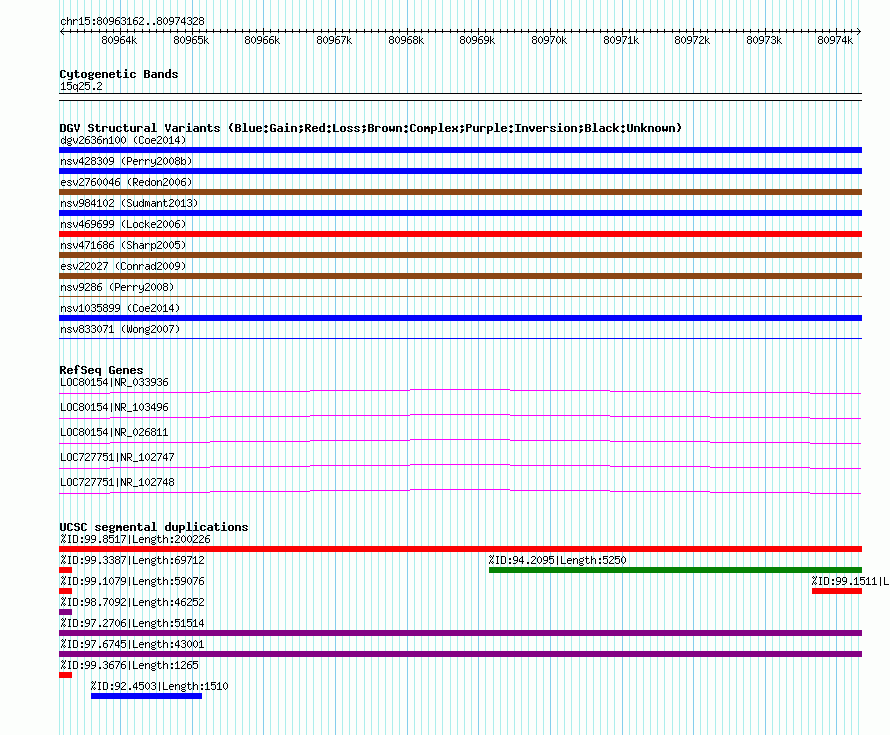The width and height of the screenshot is (890, 735).
Task: Open the nsv9286 (Perry2008) variant label
Action: pyautogui.click(x=117, y=287)
